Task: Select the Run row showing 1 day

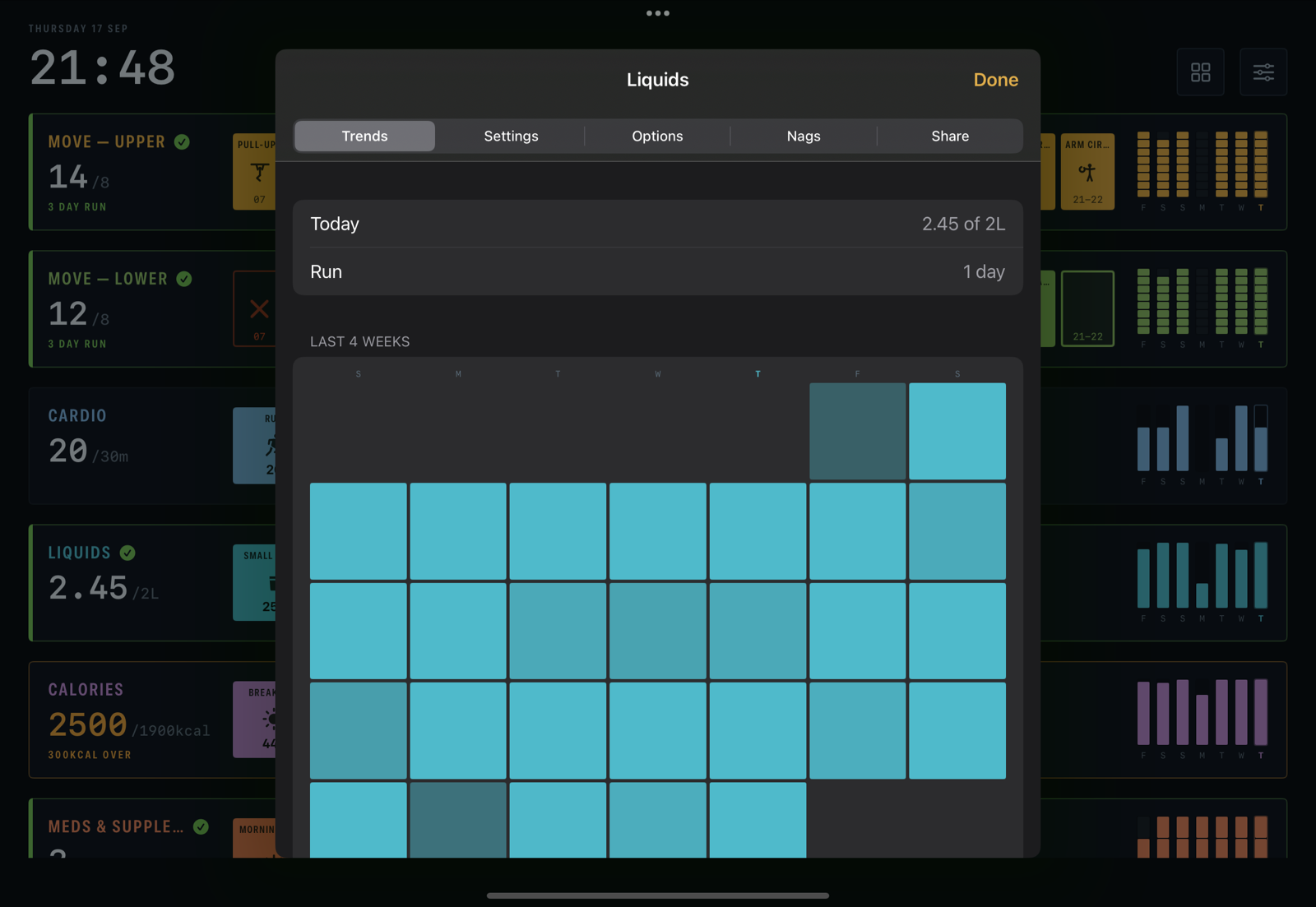Action: 658,271
